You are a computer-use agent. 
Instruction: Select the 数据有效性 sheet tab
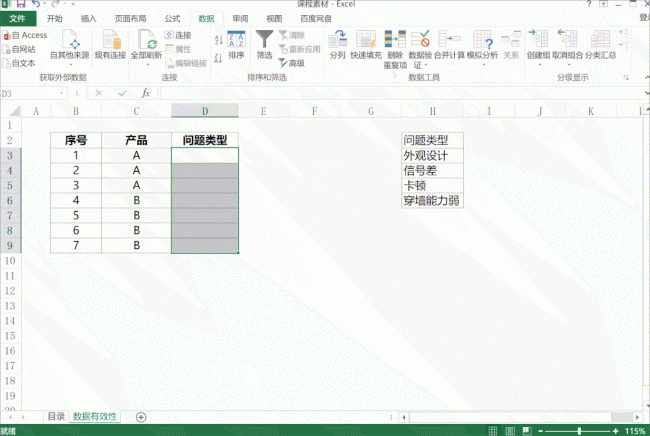[95, 417]
